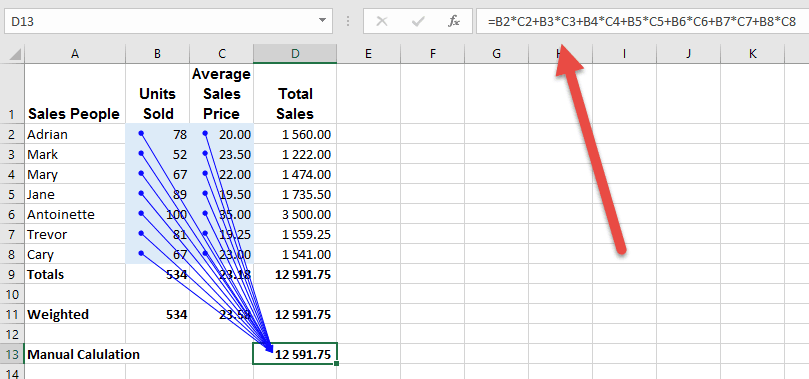Select the cell containing 'Trevor'

75,234
